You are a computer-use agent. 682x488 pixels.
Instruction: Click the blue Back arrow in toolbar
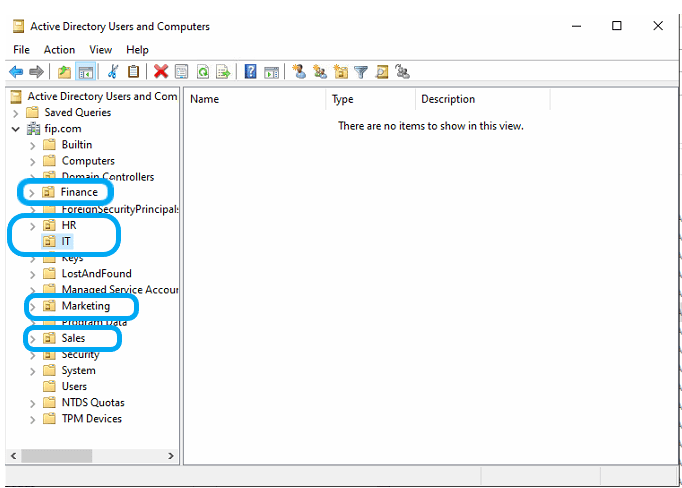pos(16,72)
